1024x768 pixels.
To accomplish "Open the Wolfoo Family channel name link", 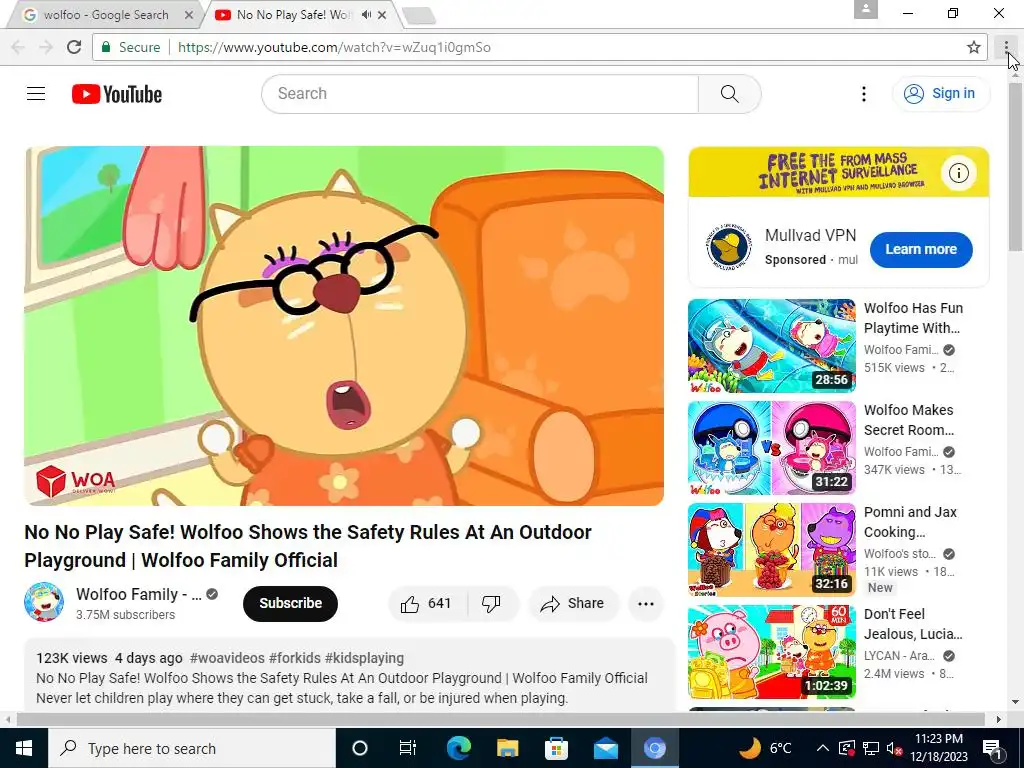I will point(138,594).
